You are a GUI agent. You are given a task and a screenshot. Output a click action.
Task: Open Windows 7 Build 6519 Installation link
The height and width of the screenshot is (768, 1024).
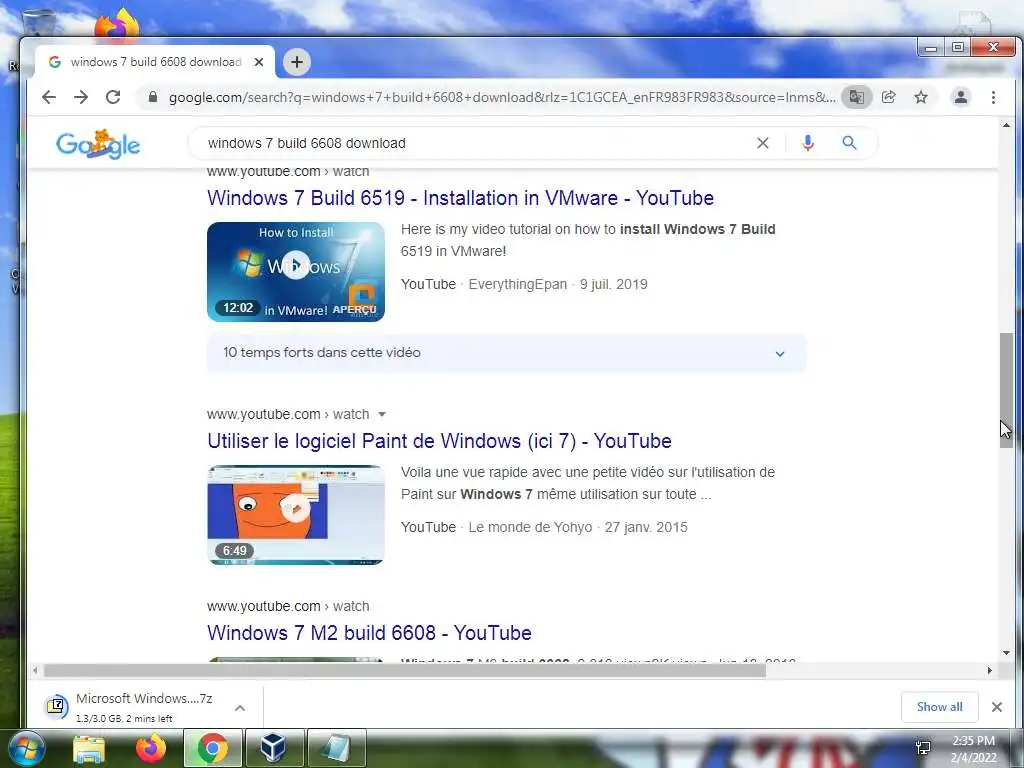pos(460,198)
